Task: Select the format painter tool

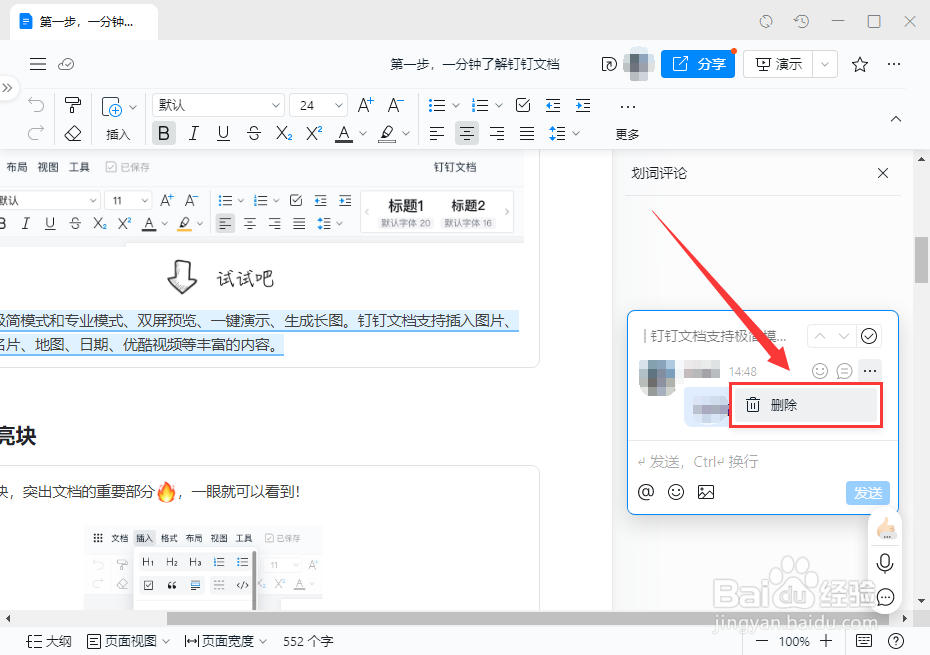Action: coord(73,106)
